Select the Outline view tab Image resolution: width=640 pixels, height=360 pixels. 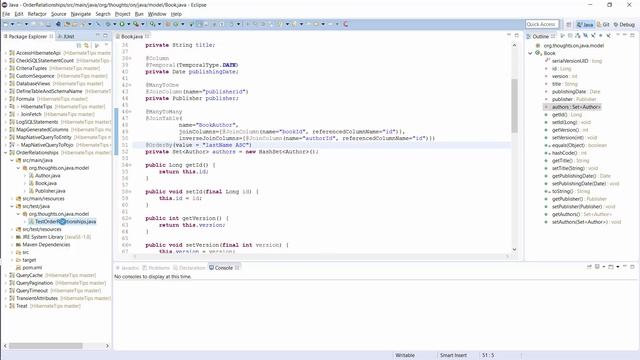pyautogui.click(x=541, y=36)
